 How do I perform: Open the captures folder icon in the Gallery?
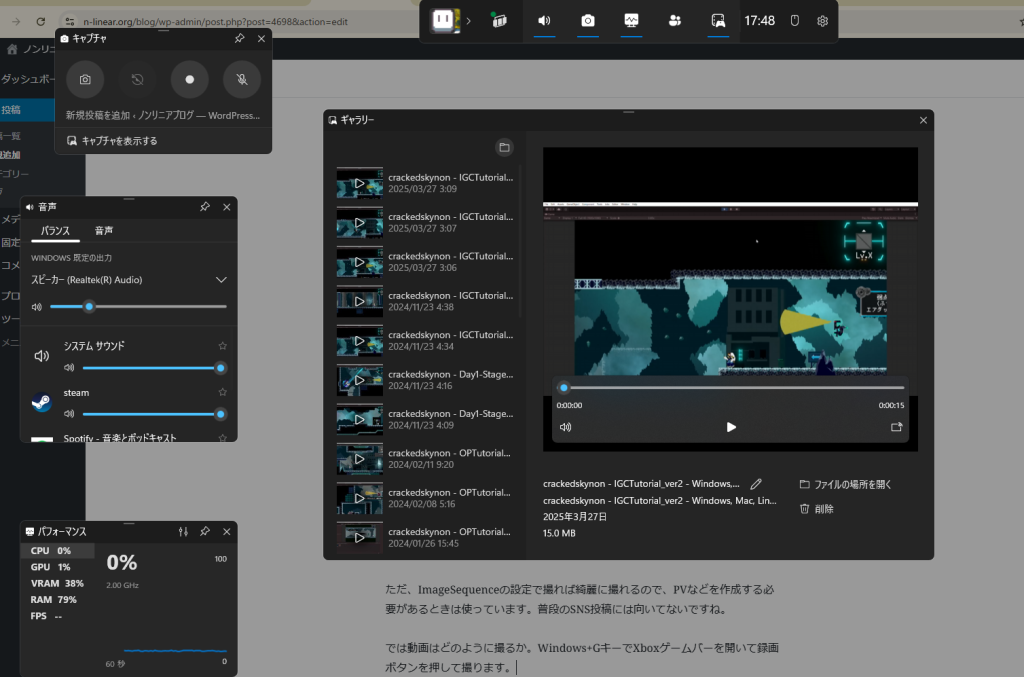(504, 147)
